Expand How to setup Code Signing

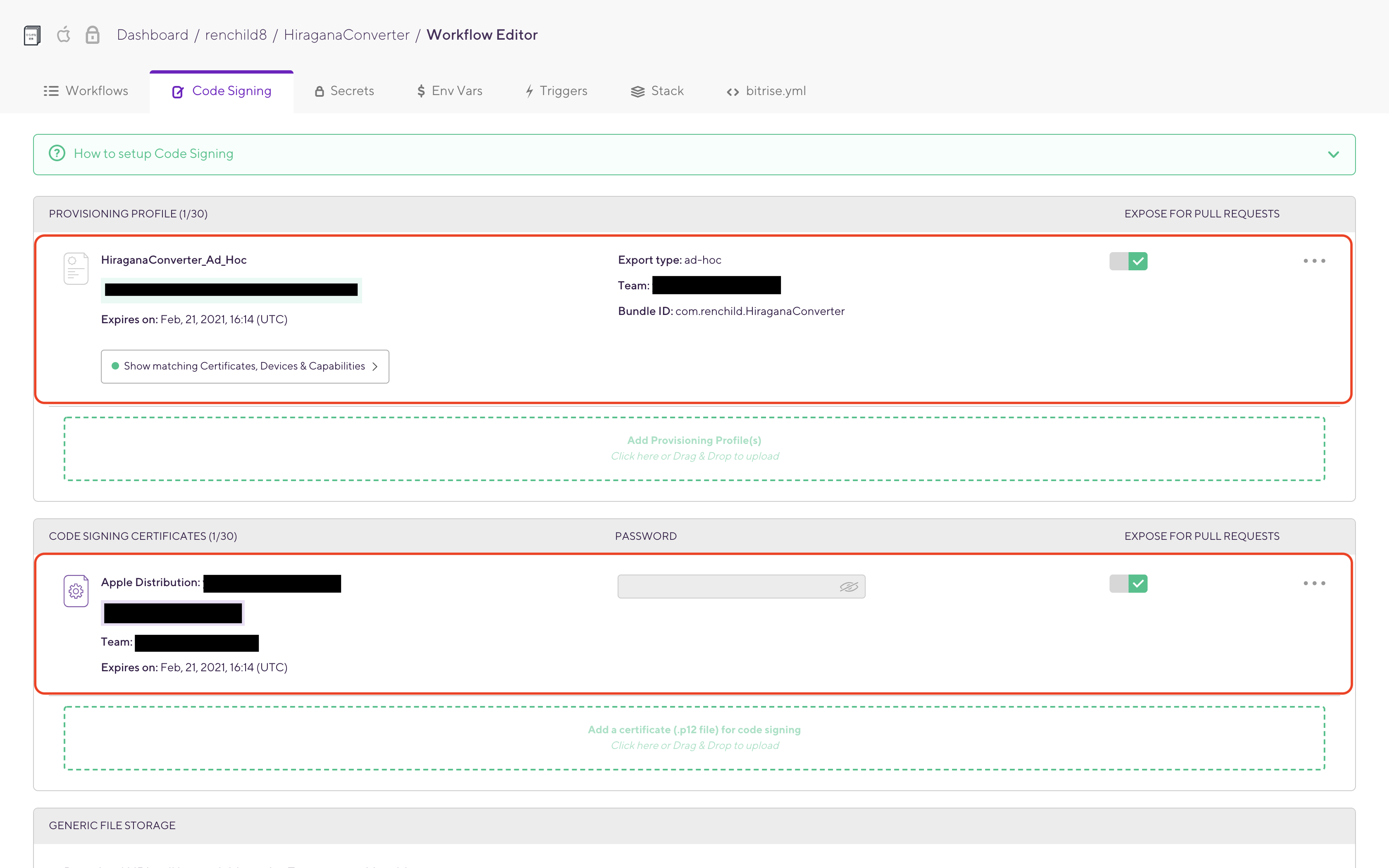click(x=154, y=154)
